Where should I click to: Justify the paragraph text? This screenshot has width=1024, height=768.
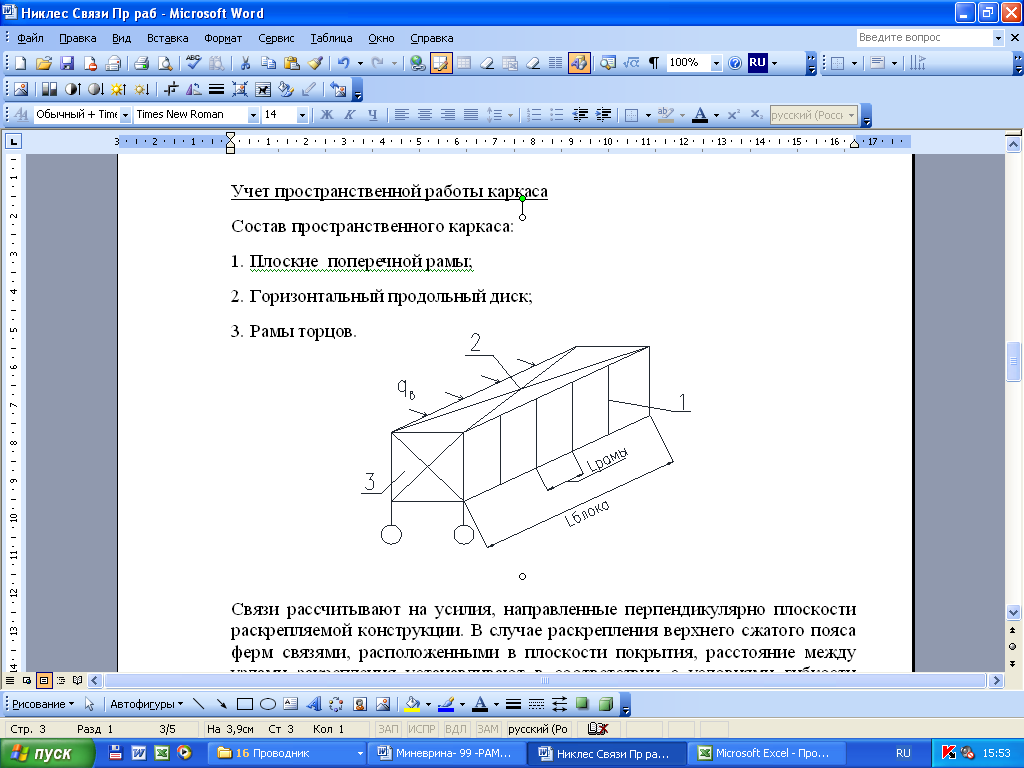(x=471, y=115)
